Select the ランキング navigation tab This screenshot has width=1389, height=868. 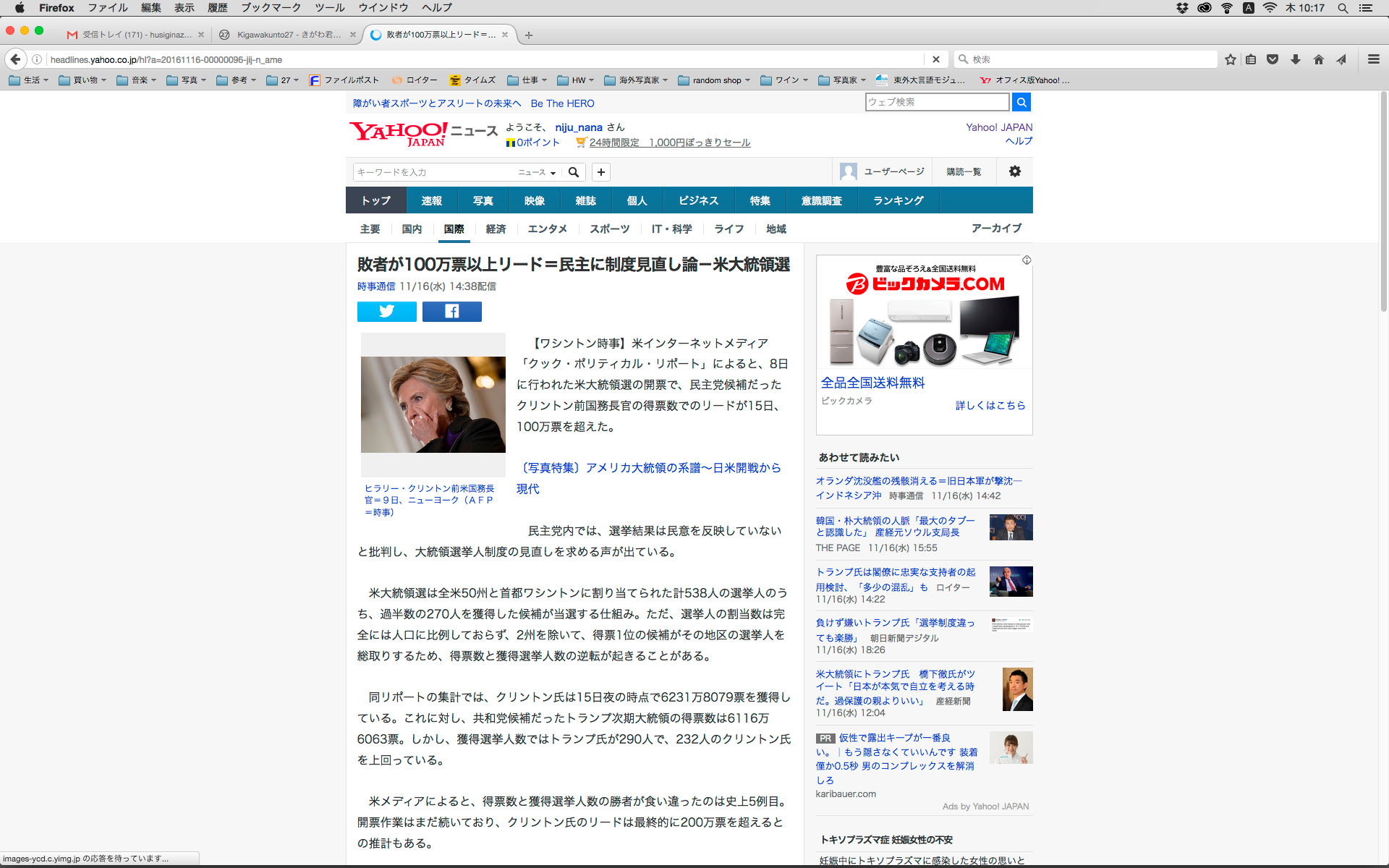[x=898, y=200]
